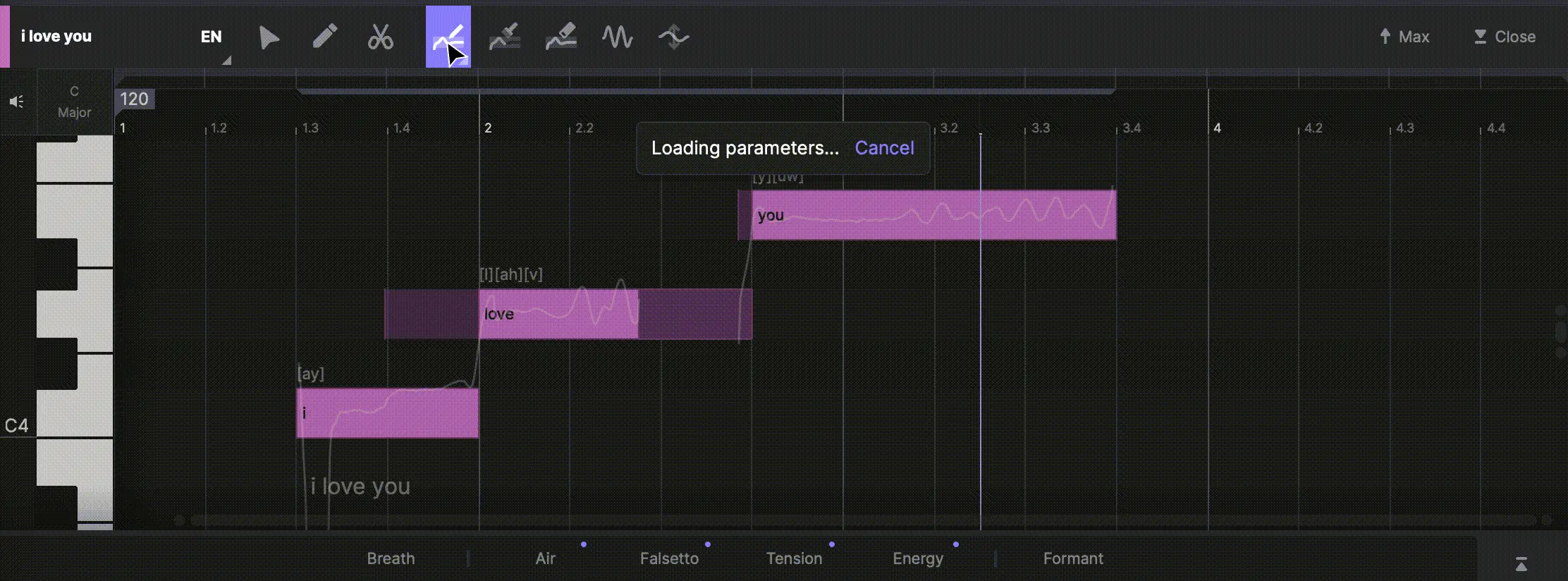Screen dimensions: 1568x581
Task: Select the pencil note tool
Action: tap(324, 37)
